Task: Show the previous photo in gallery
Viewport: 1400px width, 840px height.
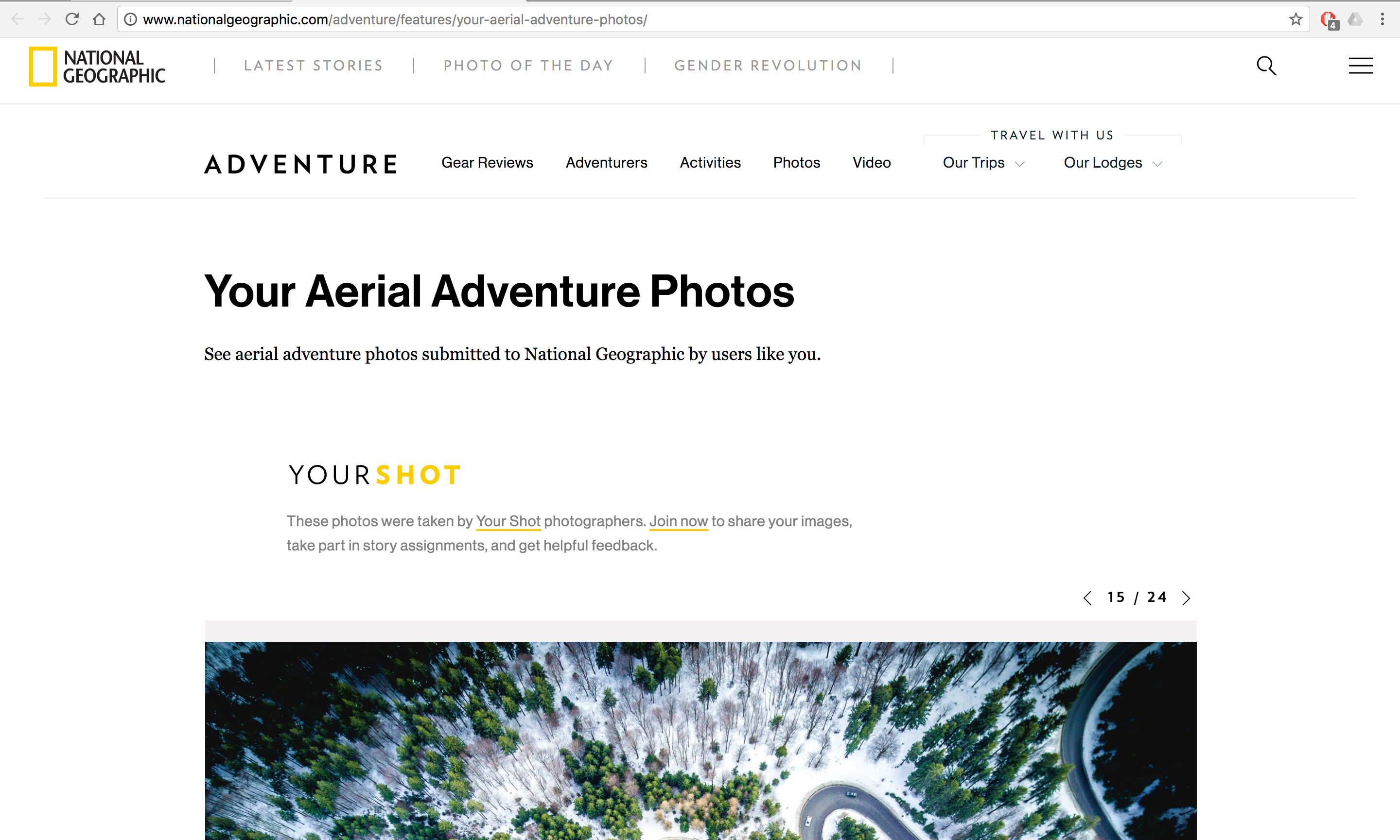Action: pos(1087,598)
